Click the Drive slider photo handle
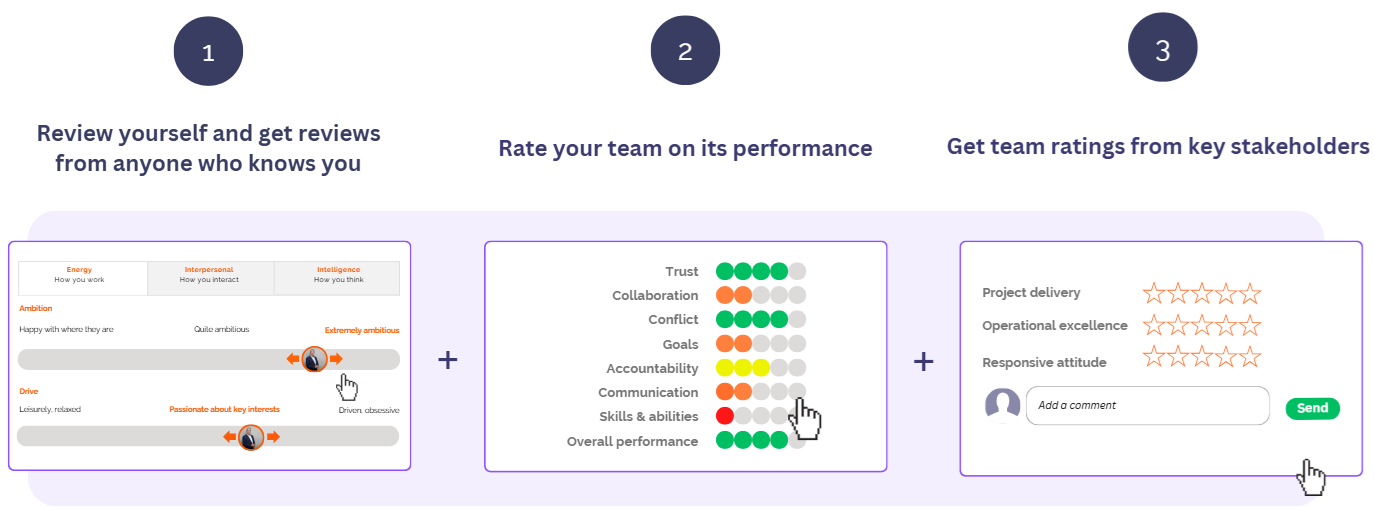The image size is (1374, 509). [251, 437]
